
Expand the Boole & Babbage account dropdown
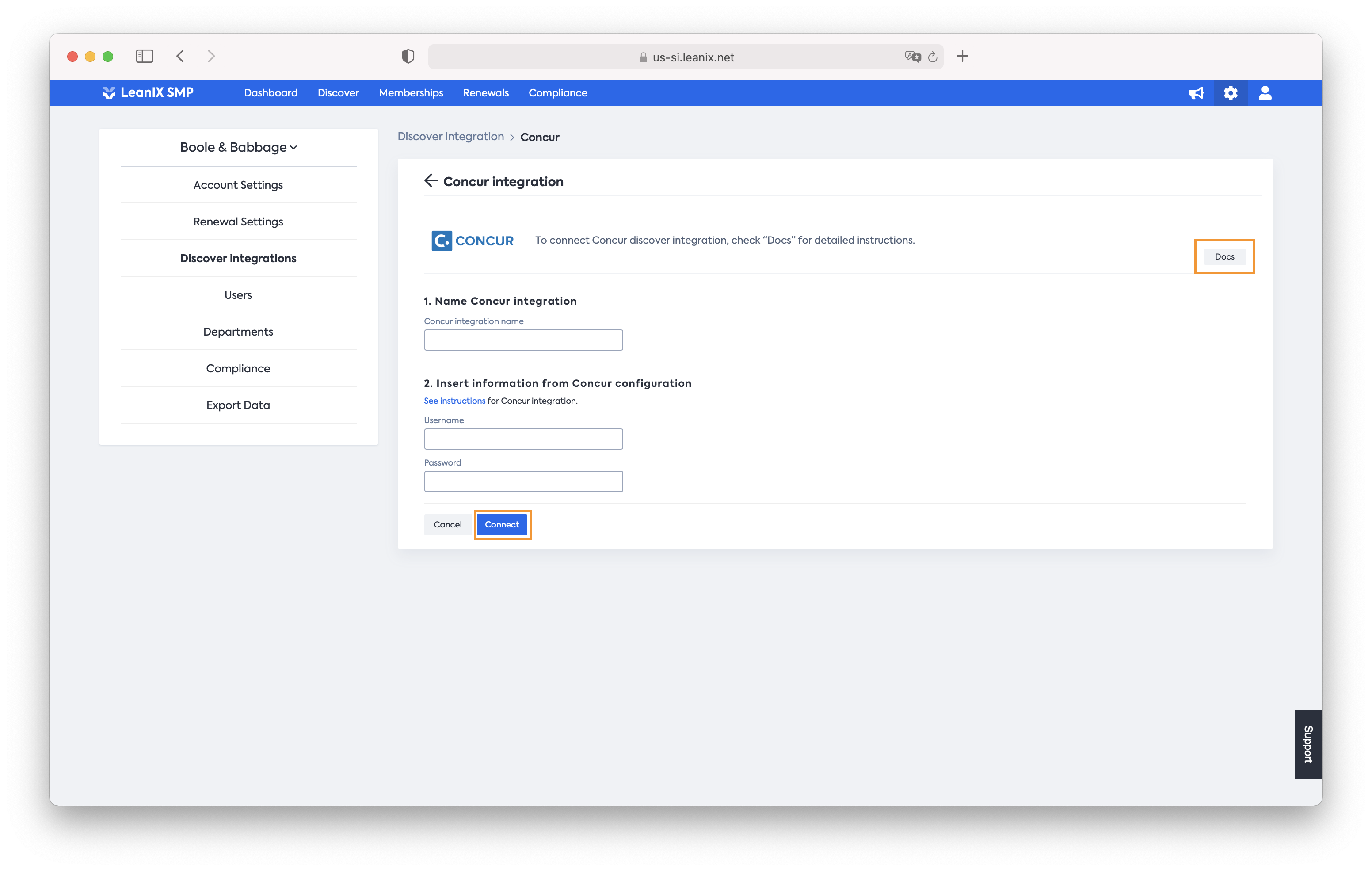238,147
